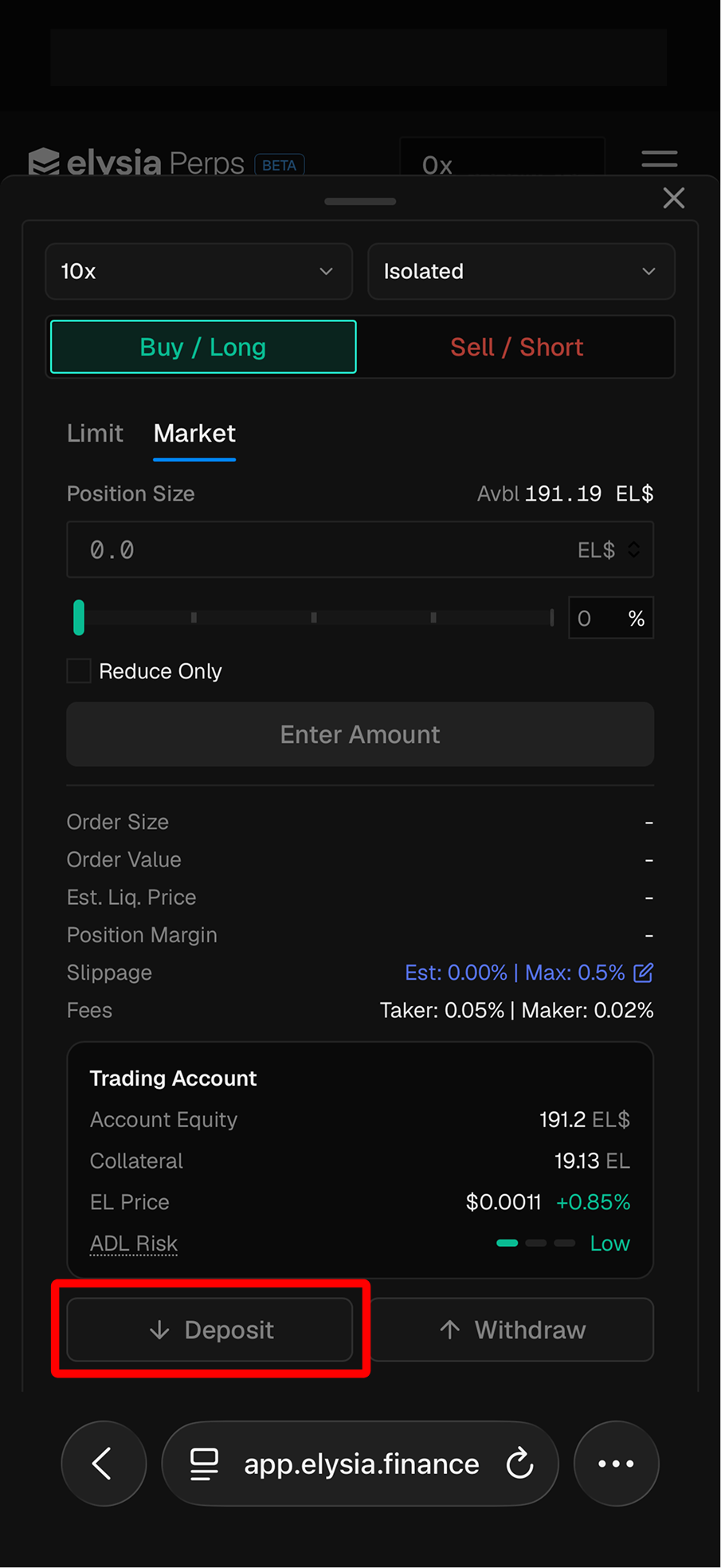Screen dimensions: 721x1568
Task: Go back with browser back arrow
Action: click(x=104, y=1464)
